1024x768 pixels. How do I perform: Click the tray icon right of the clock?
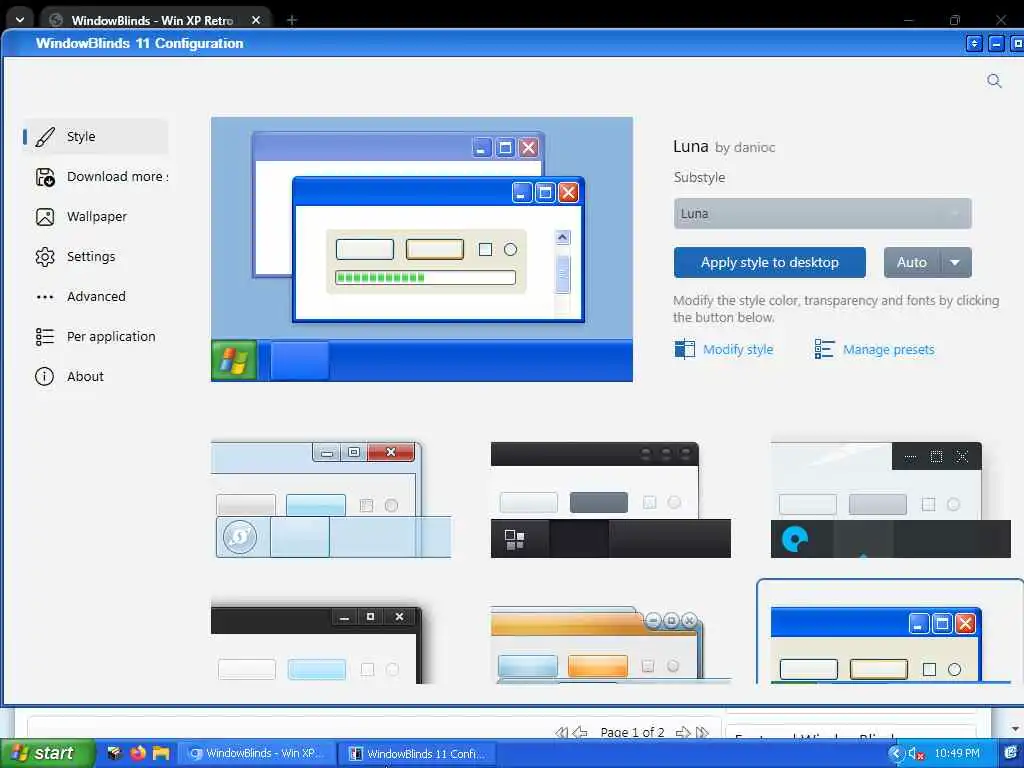click(x=1010, y=754)
